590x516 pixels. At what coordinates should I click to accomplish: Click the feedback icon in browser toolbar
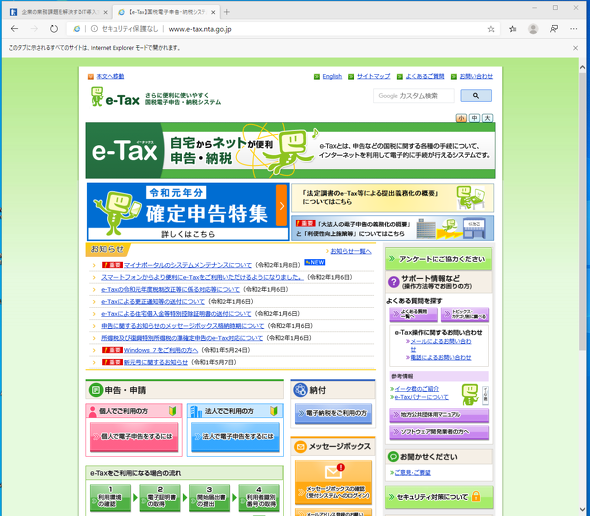click(554, 29)
